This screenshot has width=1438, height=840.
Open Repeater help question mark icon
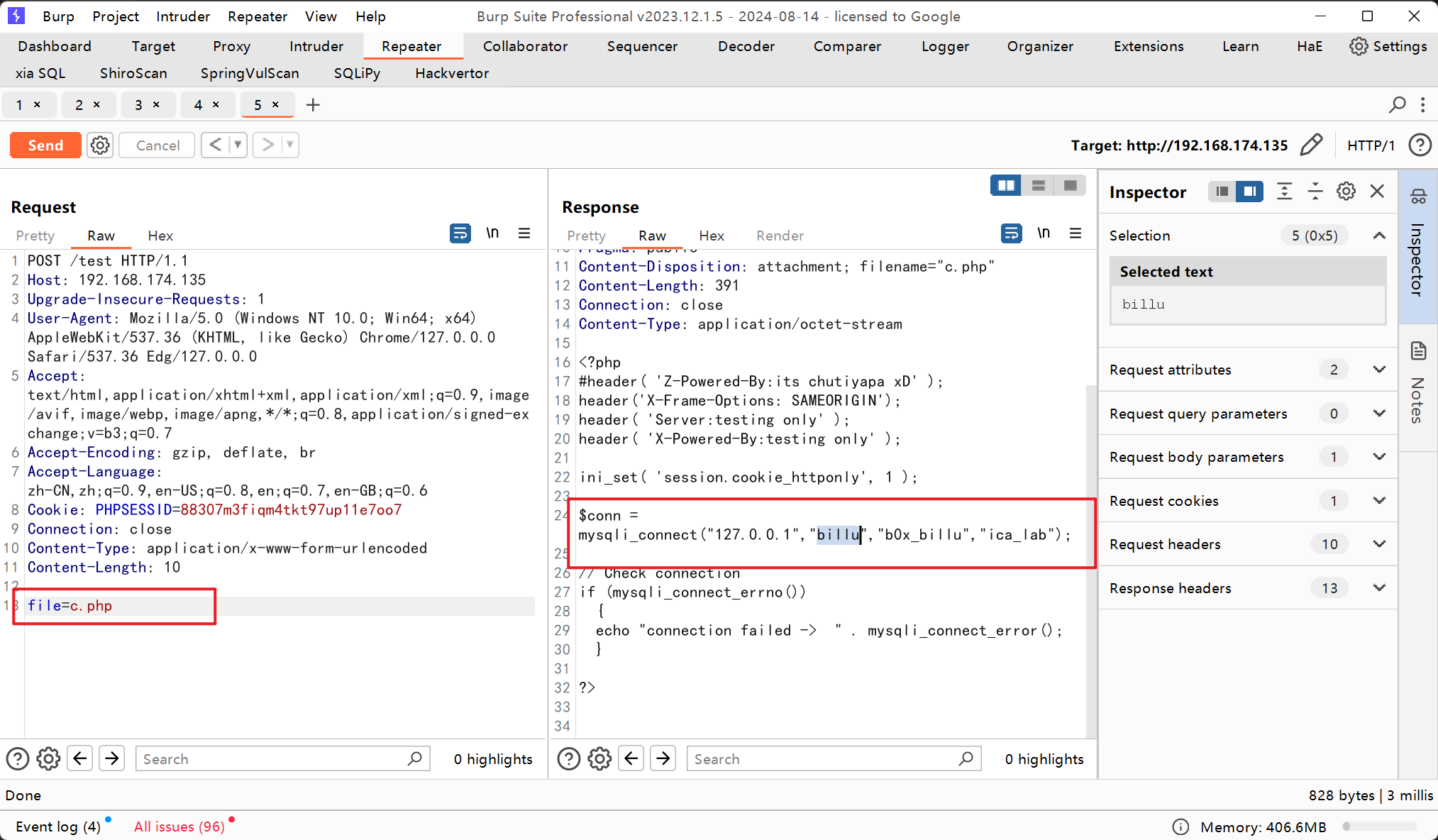(1420, 145)
